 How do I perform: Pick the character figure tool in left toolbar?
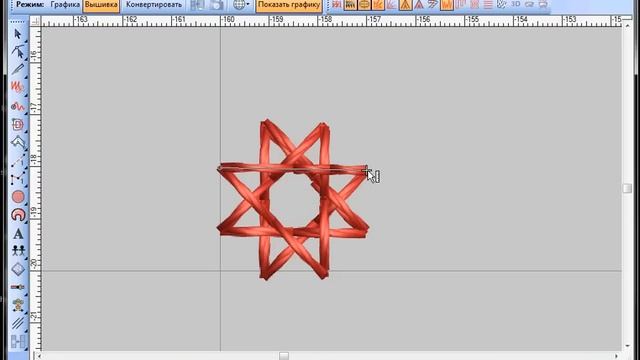pos(18,305)
